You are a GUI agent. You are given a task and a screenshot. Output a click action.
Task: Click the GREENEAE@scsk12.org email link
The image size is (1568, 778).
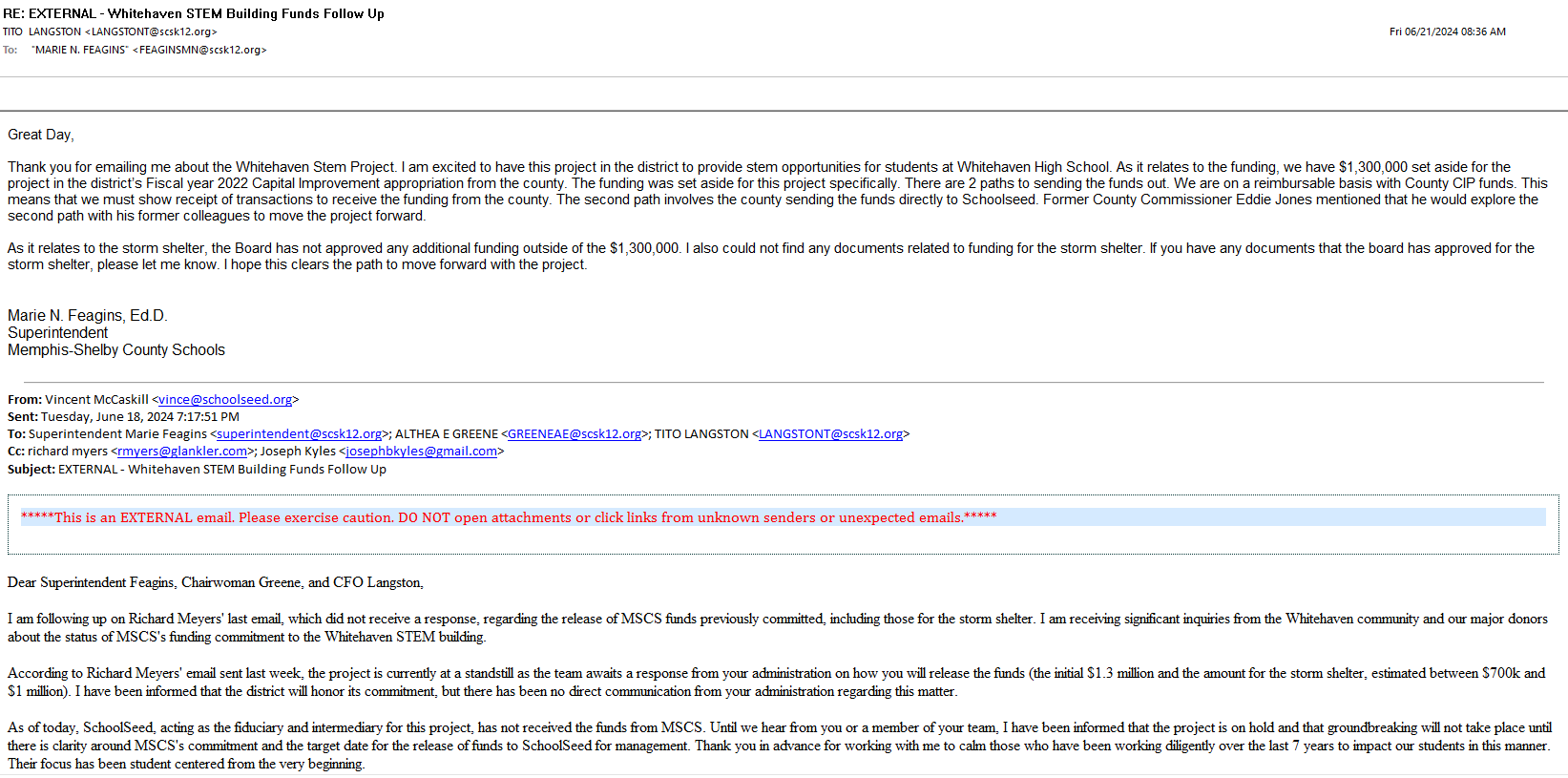click(x=574, y=434)
